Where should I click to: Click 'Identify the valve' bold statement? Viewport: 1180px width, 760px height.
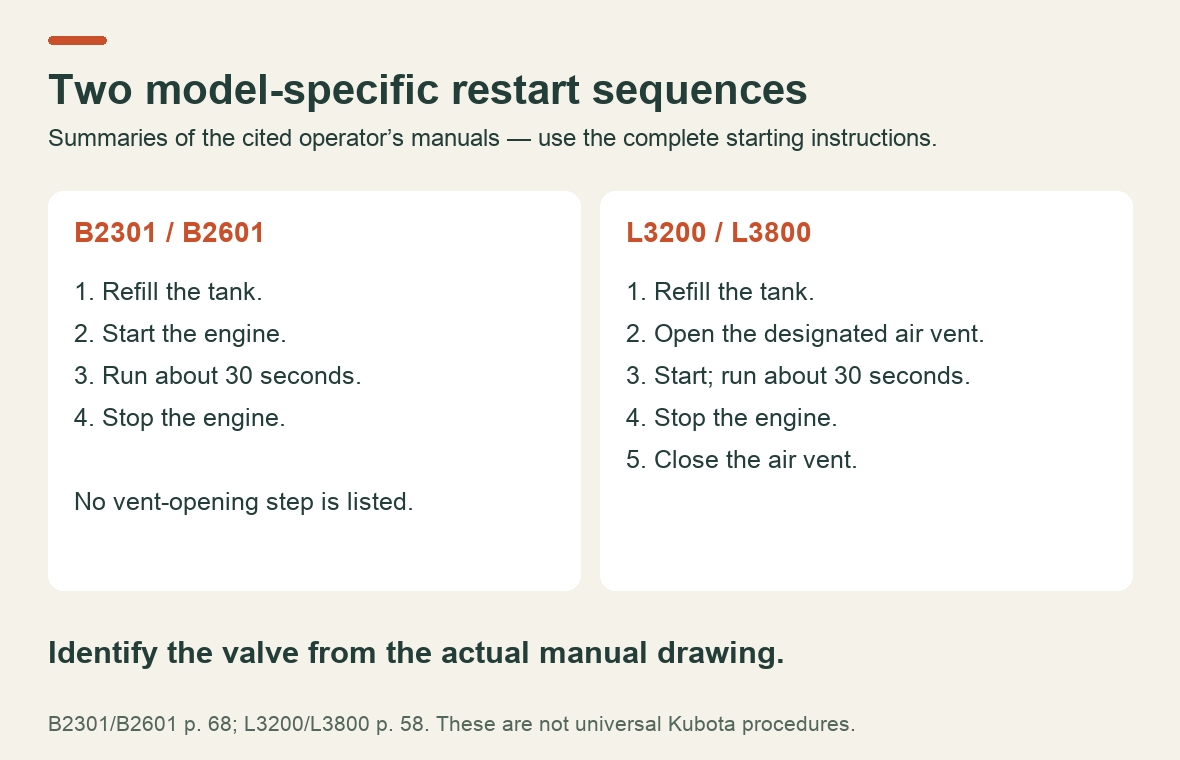coord(416,653)
